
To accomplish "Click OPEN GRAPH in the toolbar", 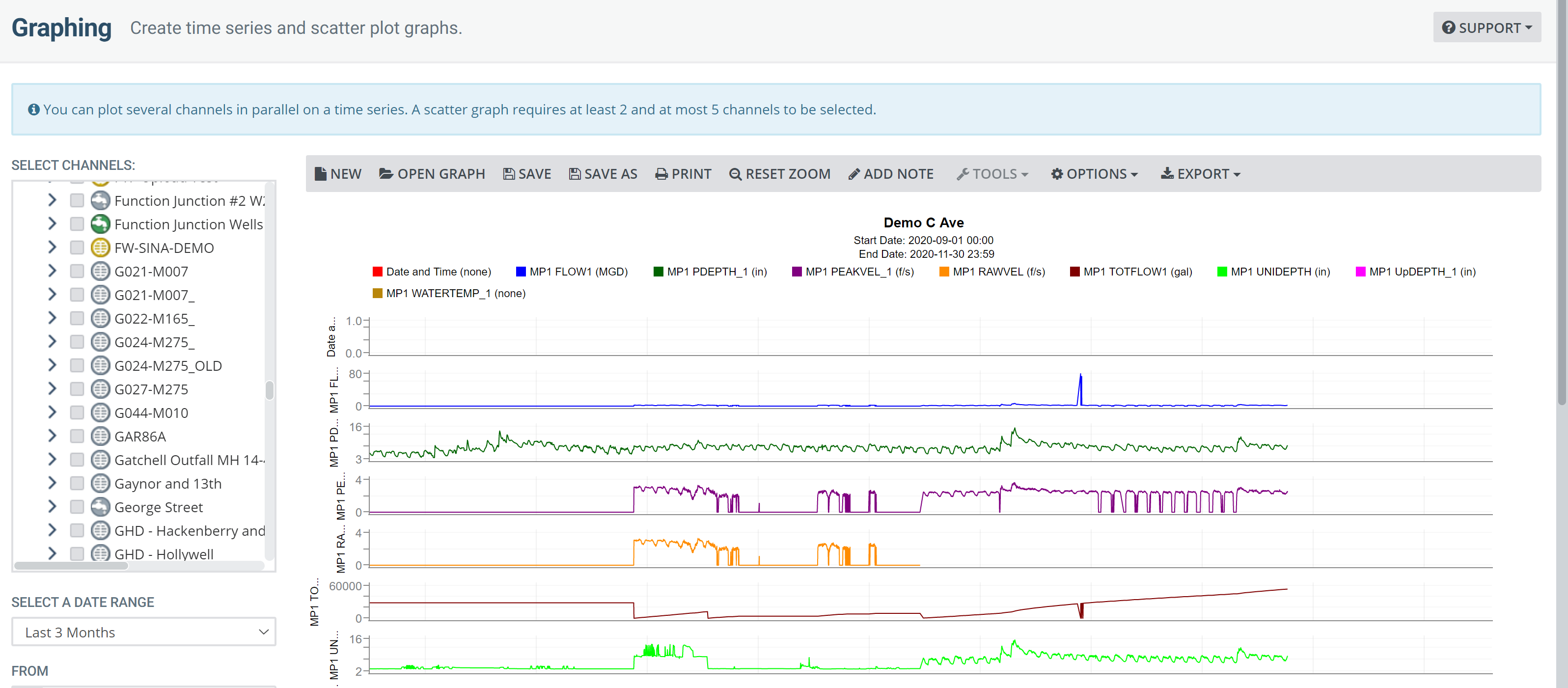I will [x=432, y=174].
